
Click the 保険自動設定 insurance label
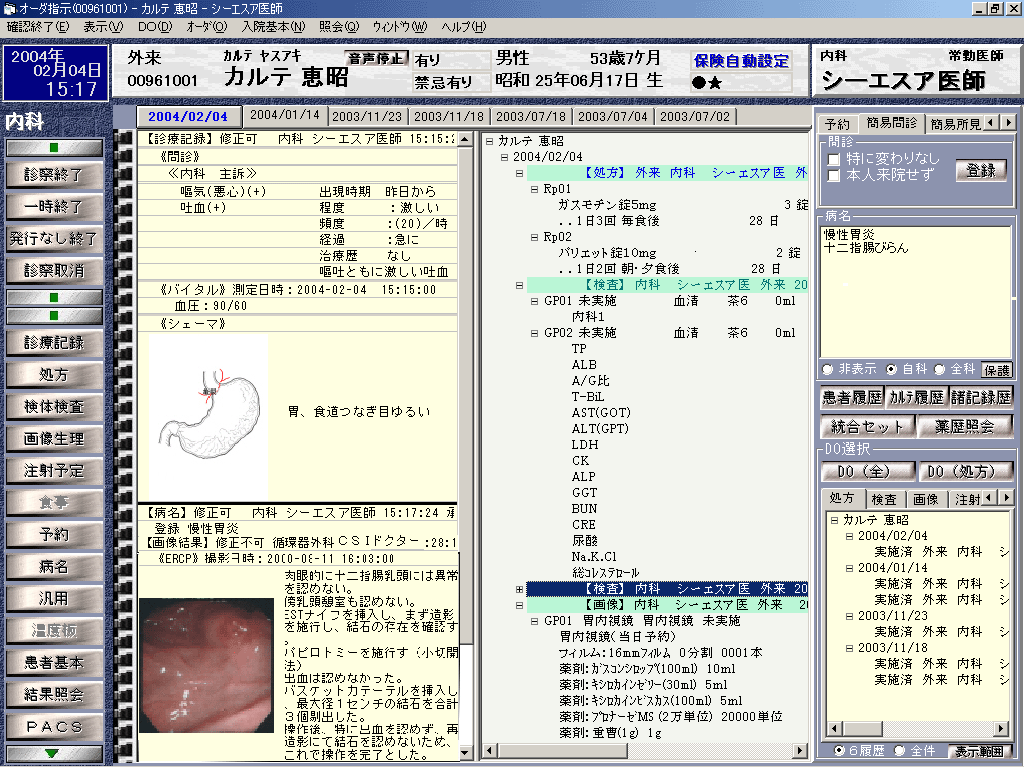click(x=741, y=60)
